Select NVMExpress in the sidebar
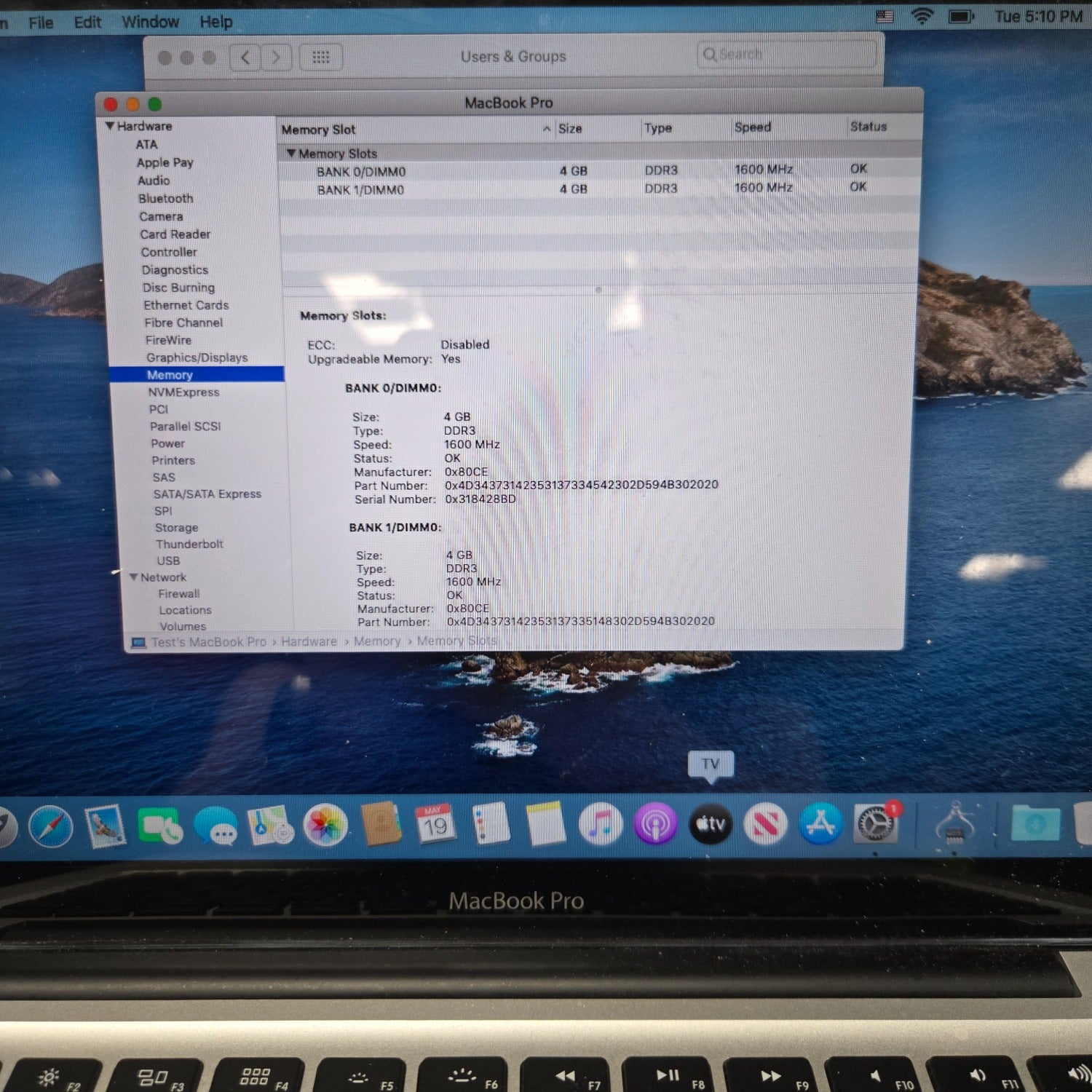Screen dimensions: 1092x1092 pos(183,392)
